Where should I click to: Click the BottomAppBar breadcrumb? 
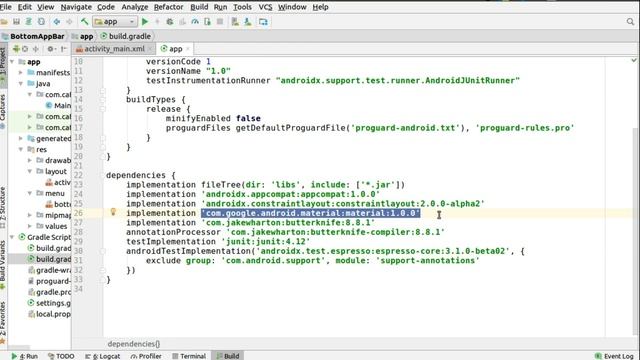(x=33, y=36)
